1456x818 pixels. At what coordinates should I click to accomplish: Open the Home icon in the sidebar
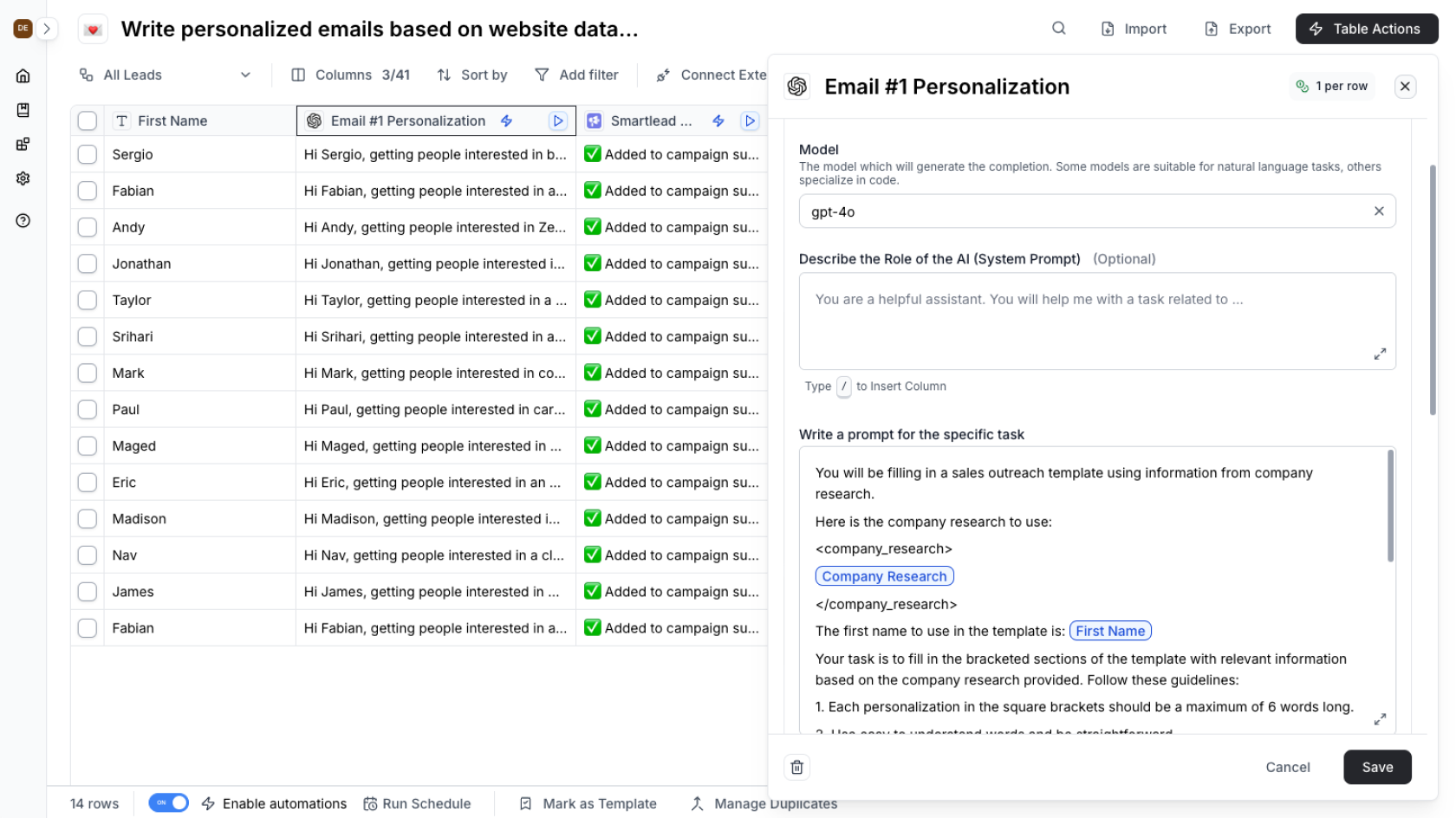point(23,75)
